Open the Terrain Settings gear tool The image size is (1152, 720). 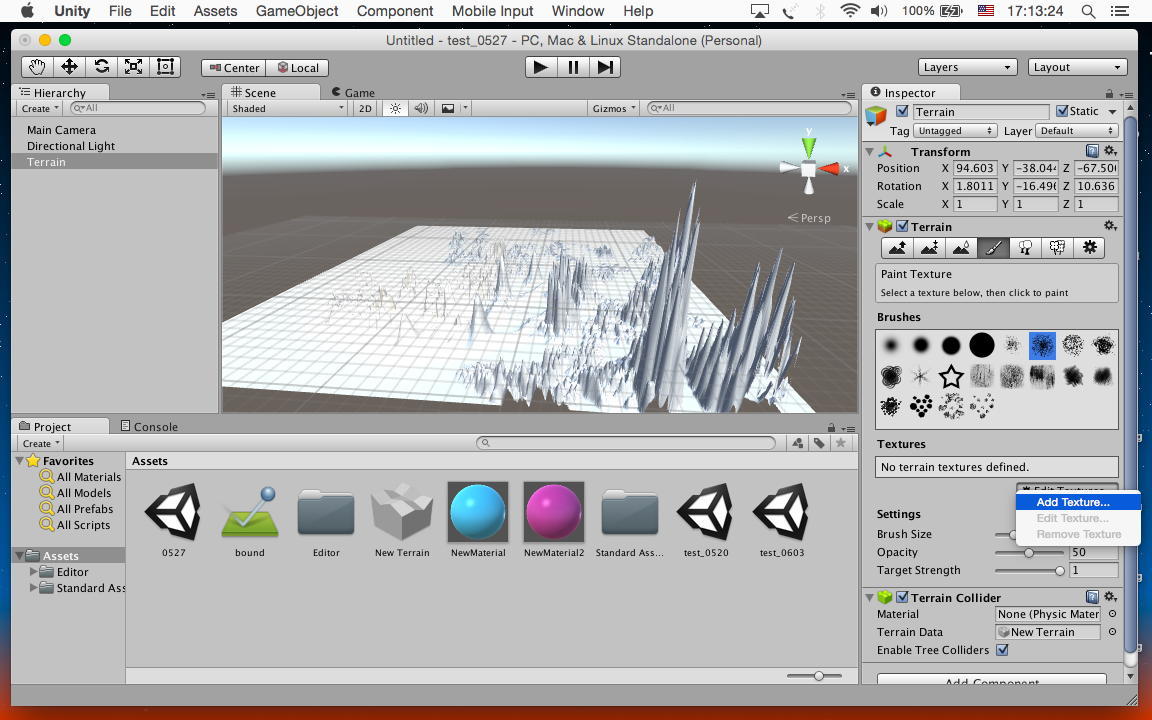click(1089, 248)
